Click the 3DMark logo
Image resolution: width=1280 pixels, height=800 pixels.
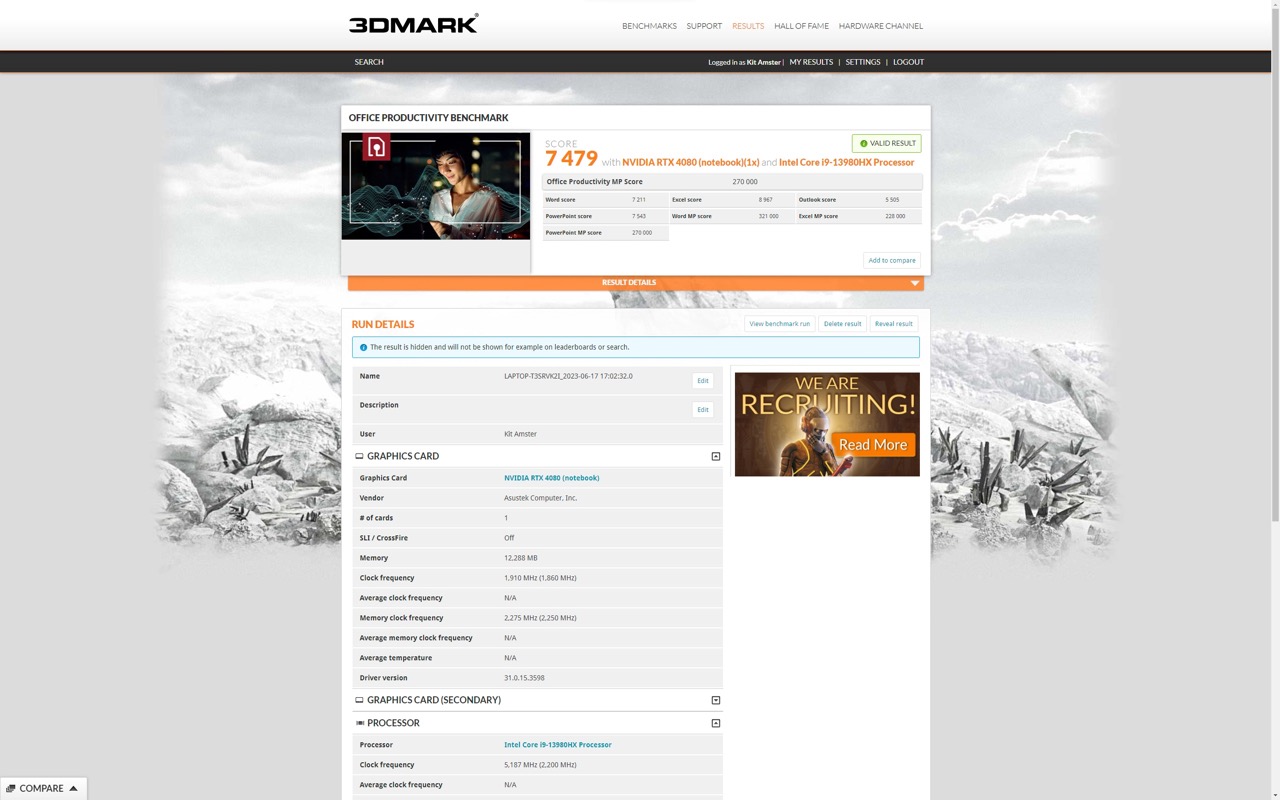[413, 24]
